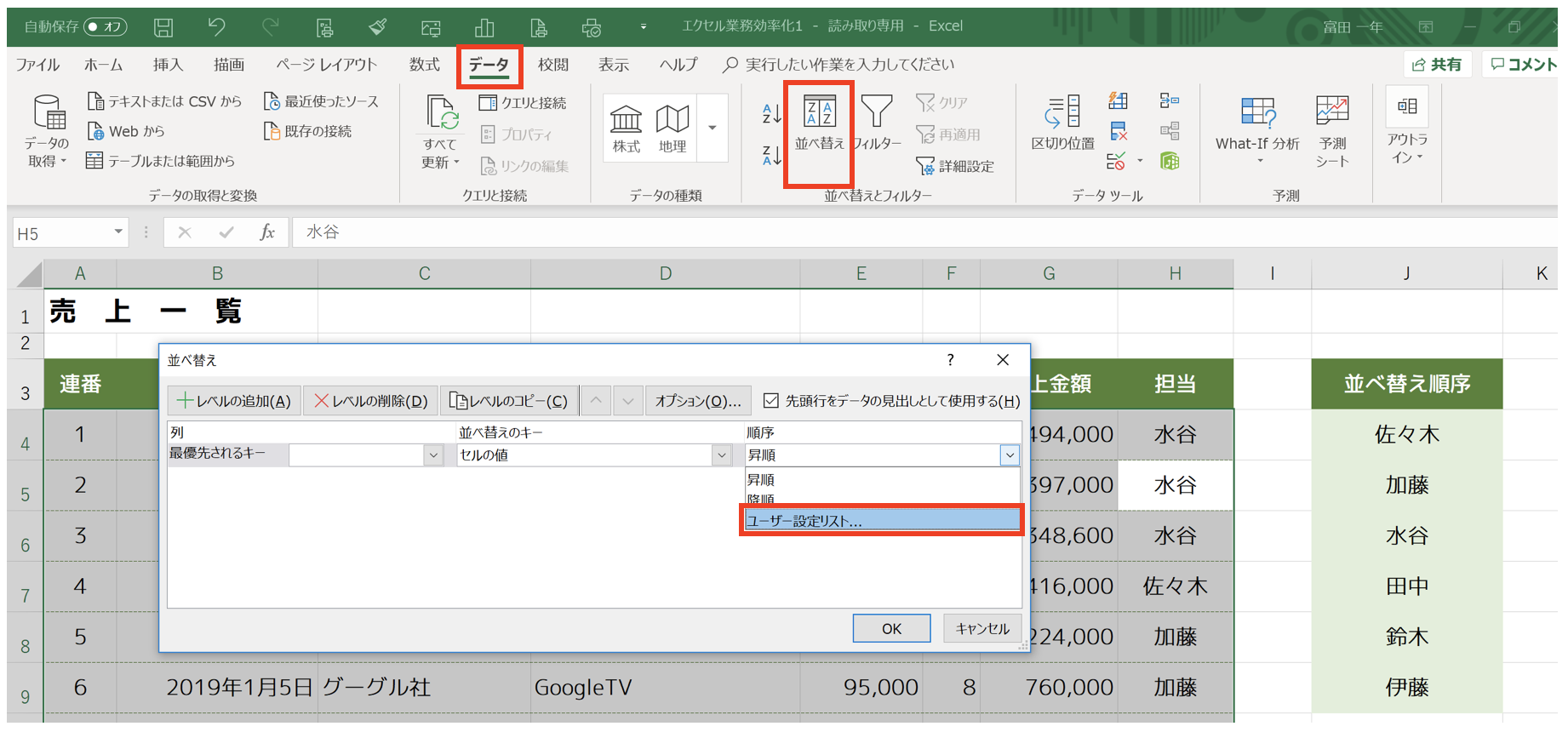Click the formula bar showing 水谷
This screenshot has height=732, width=1568.
[924, 232]
